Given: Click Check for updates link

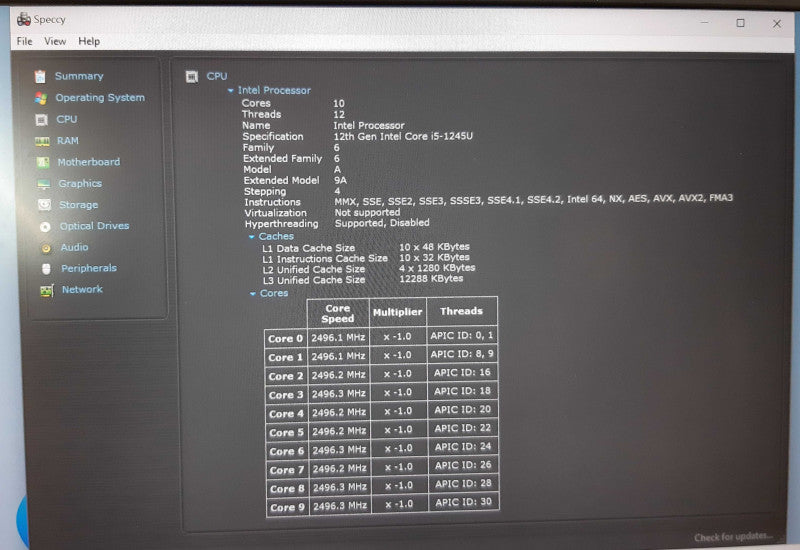Looking at the screenshot, I should click(733, 537).
